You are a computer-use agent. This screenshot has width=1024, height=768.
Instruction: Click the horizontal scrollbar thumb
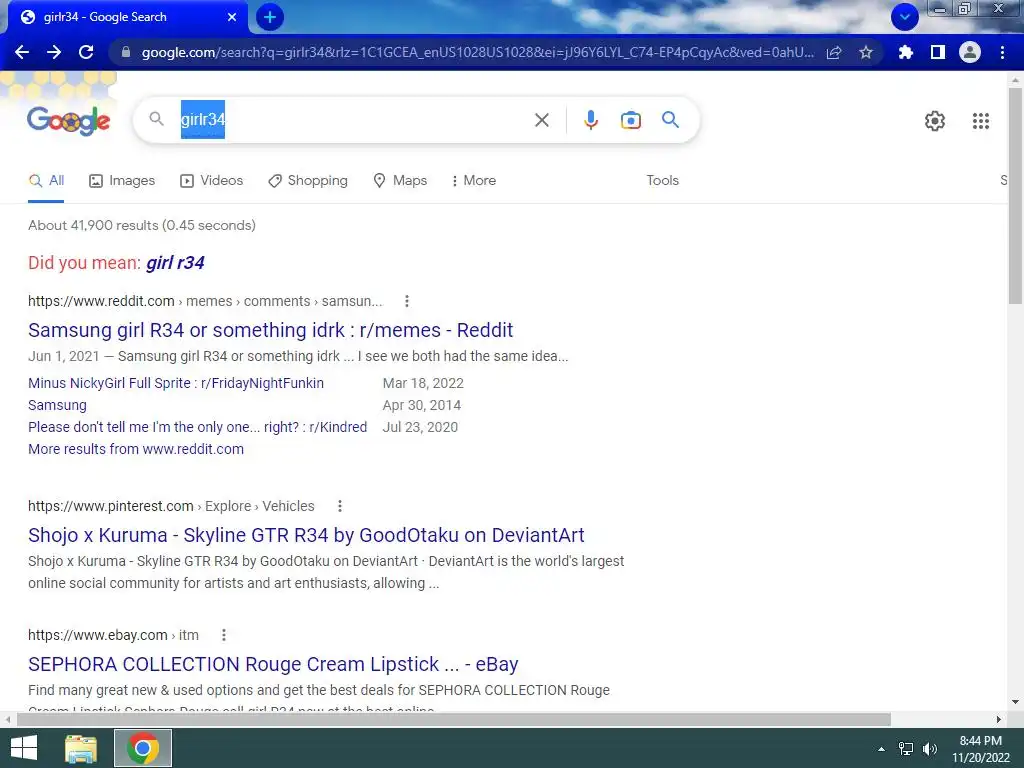click(x=454, y=720)
